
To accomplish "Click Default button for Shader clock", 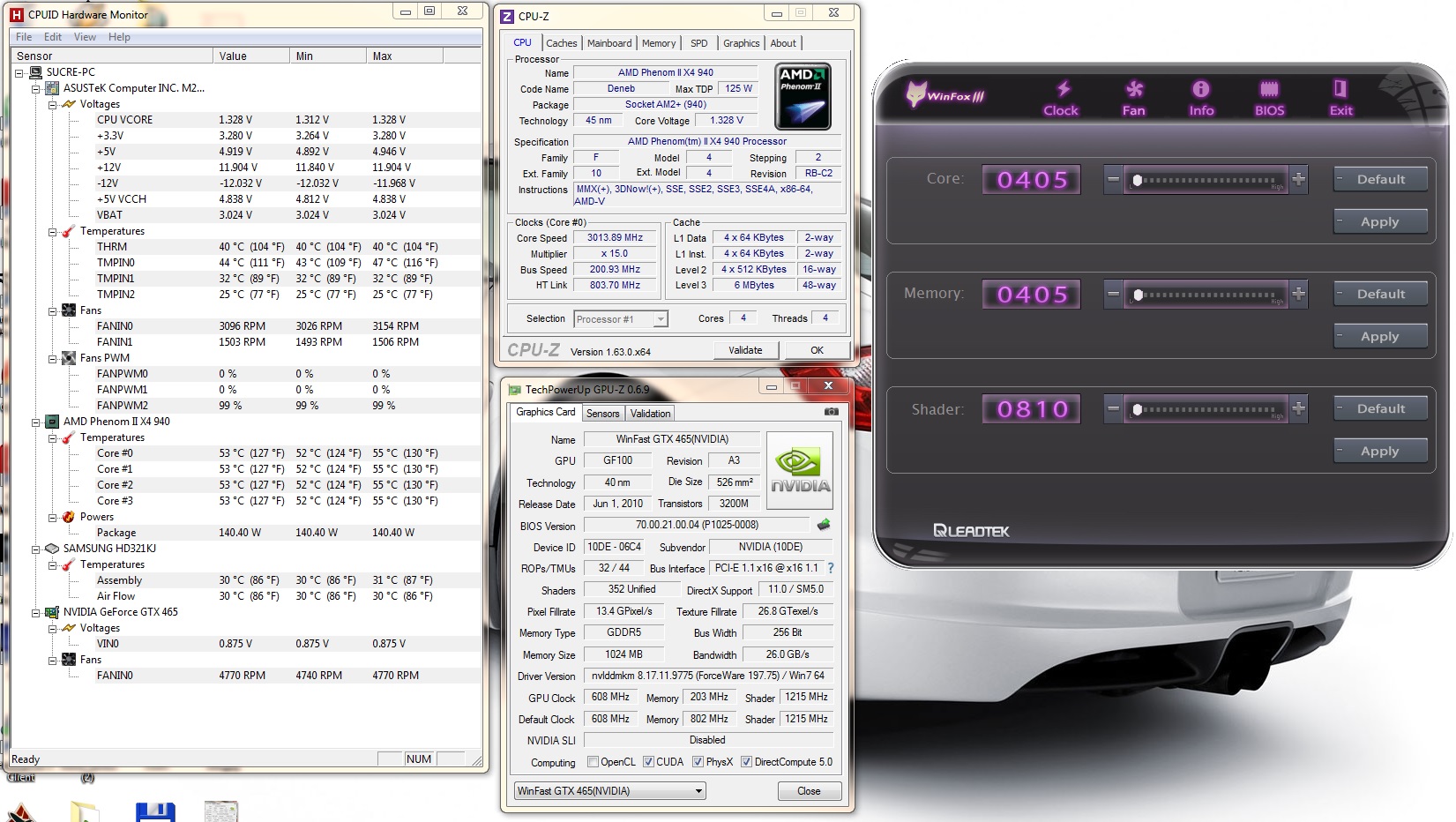I will [1380, 408].
